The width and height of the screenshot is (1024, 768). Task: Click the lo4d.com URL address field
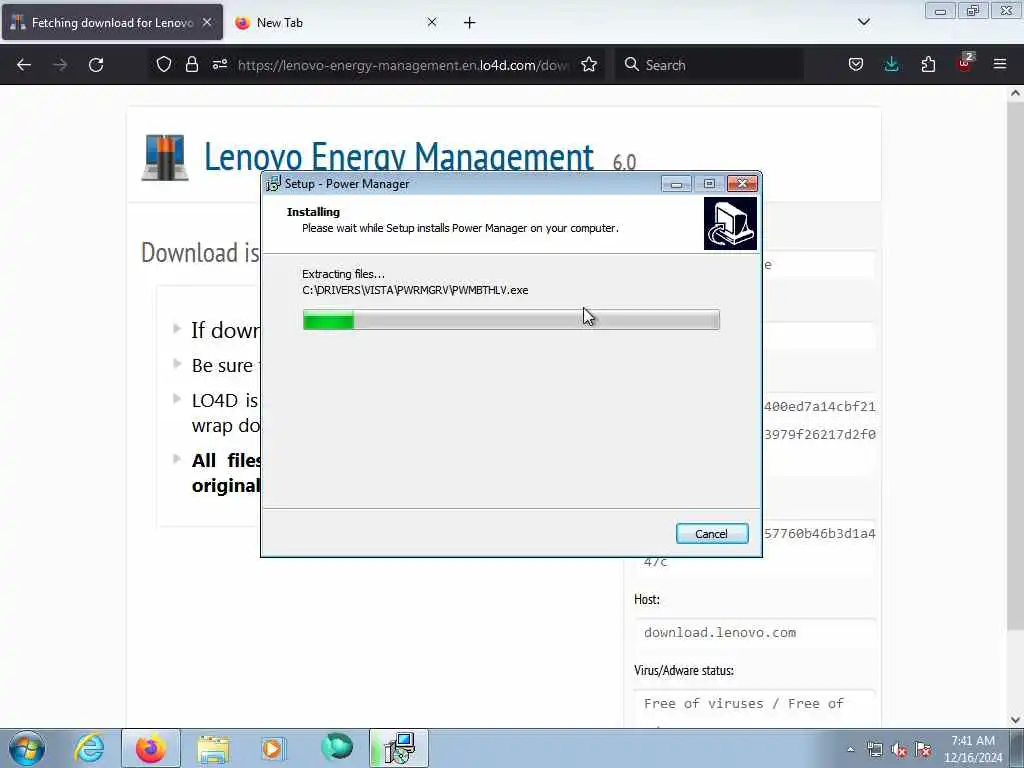pos(404,65)
